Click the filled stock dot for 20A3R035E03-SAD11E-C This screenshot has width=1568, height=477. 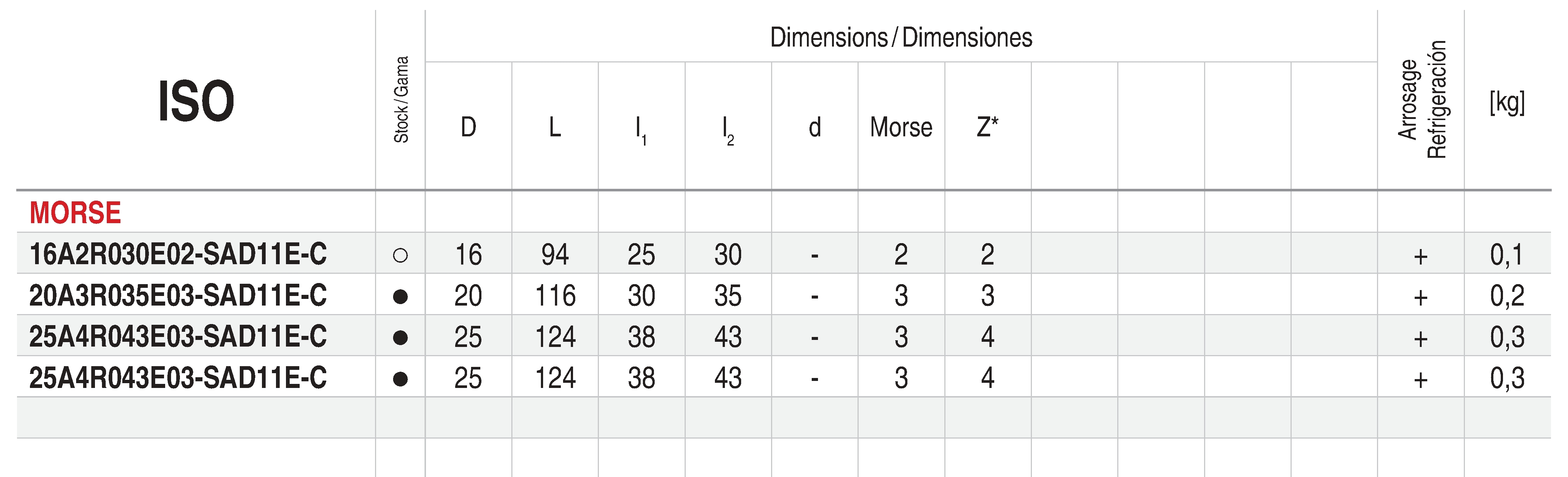click(400, 296)
